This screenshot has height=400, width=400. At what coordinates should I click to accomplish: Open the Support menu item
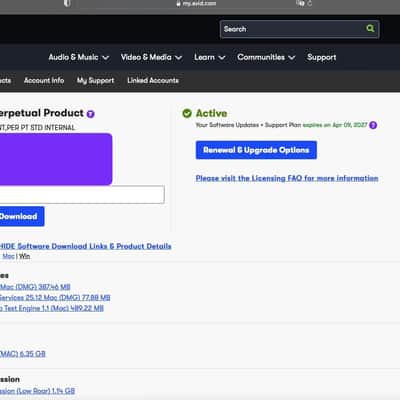(x=322, y=57)
